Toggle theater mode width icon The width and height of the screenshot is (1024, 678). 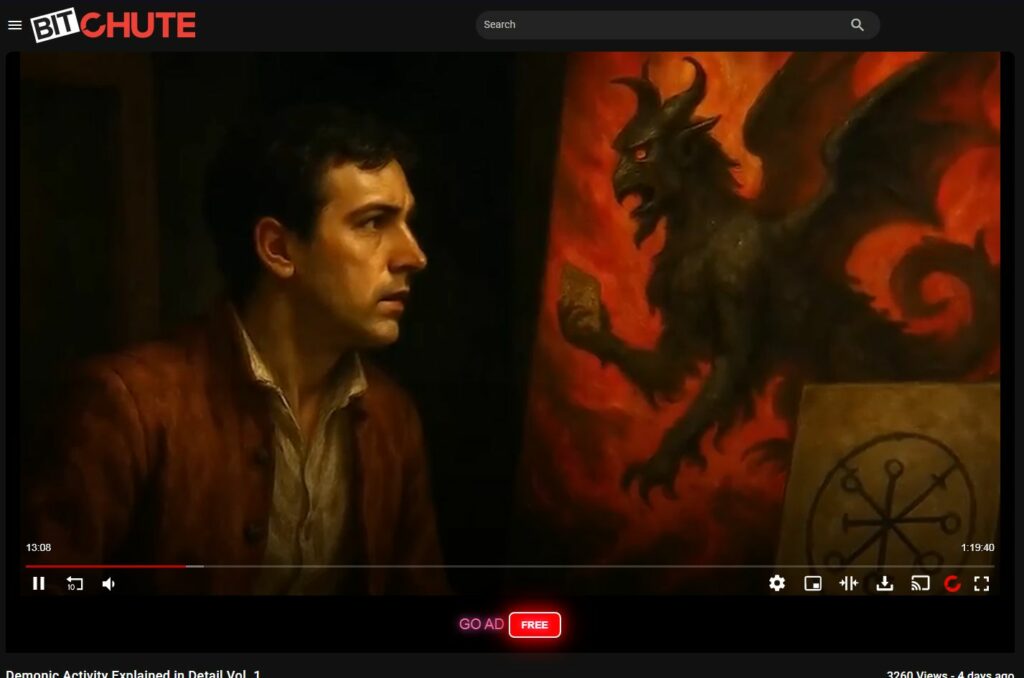[848, 583]
